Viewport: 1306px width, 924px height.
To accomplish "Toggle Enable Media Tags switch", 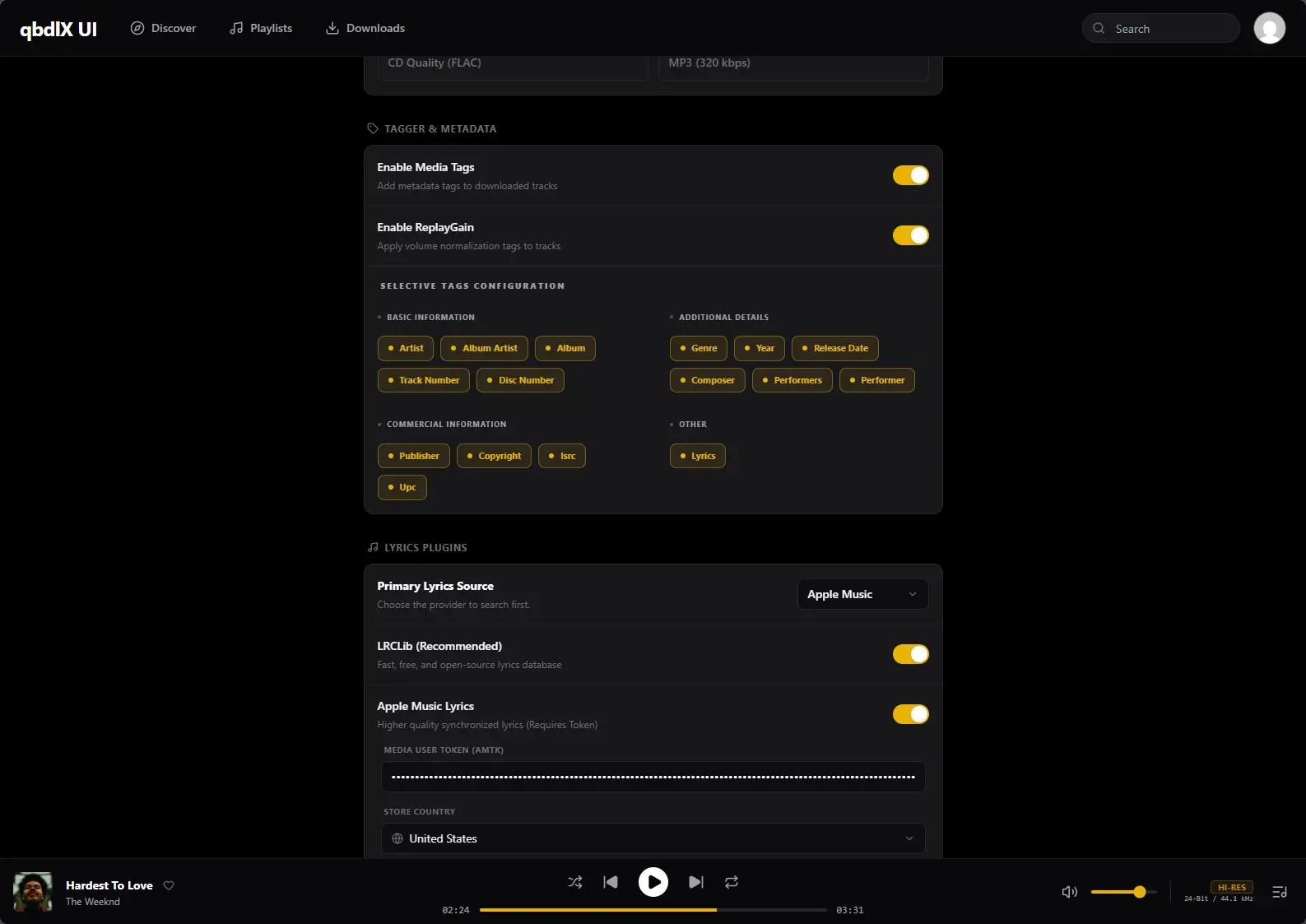I will point(910,175).
